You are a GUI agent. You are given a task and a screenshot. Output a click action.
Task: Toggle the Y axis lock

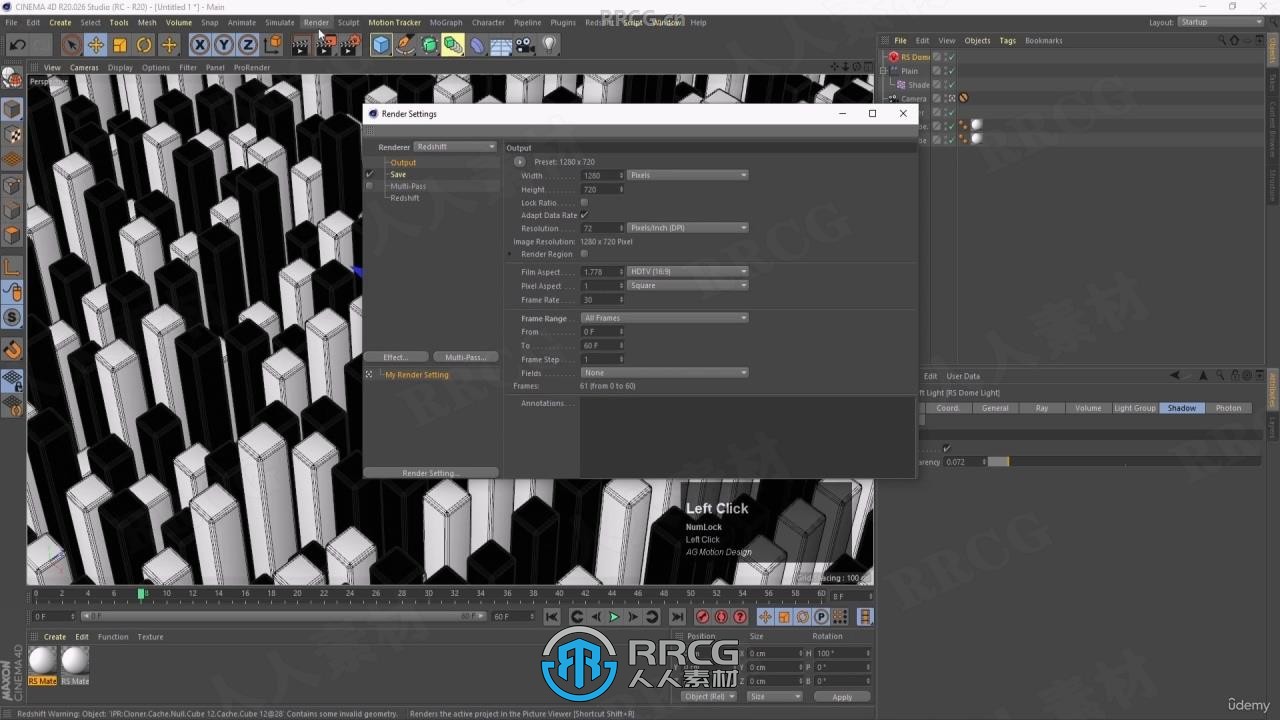click(x=223, y=45)
